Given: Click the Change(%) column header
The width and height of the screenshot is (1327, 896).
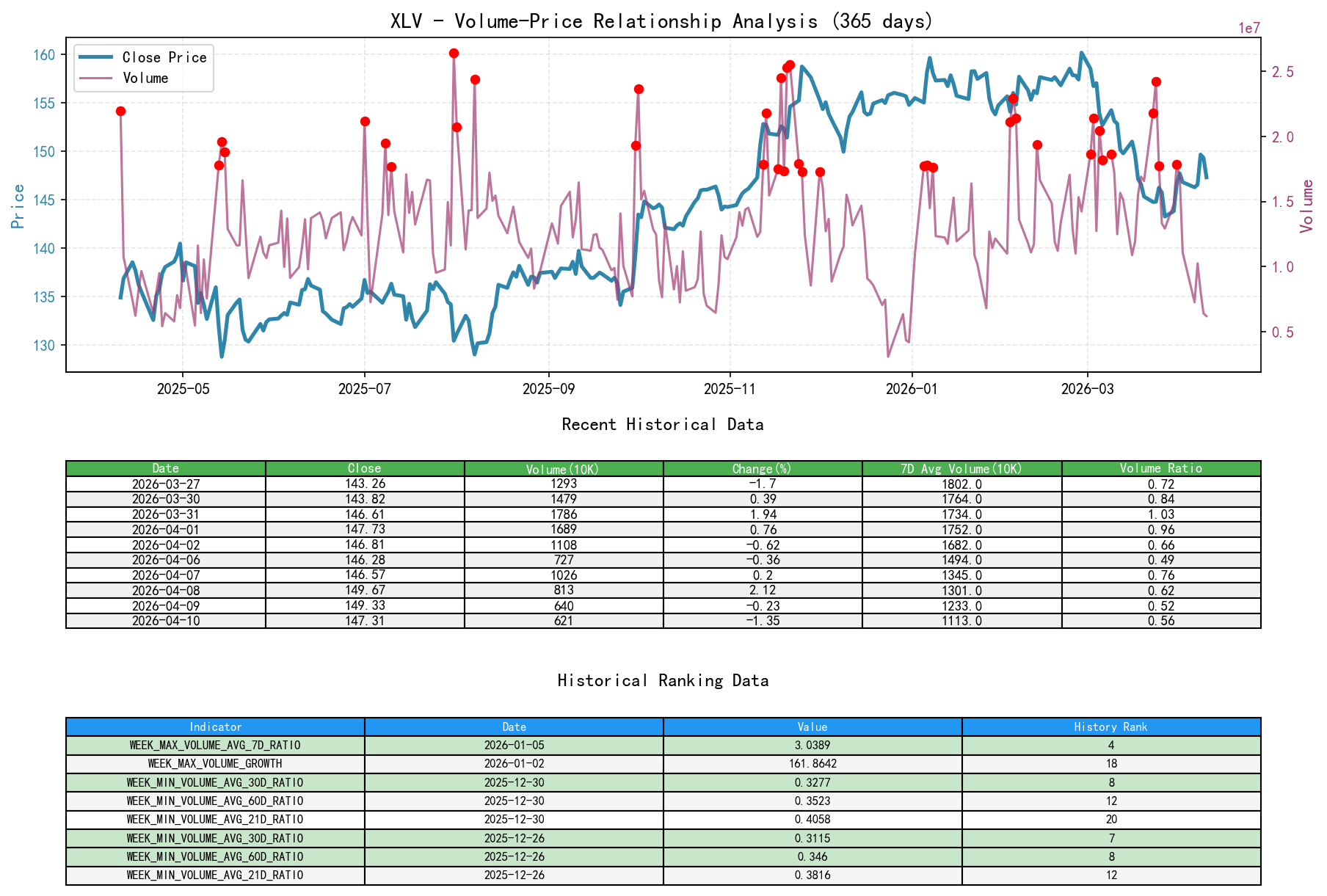Looking at the screenshot, I should pos(763,468).
